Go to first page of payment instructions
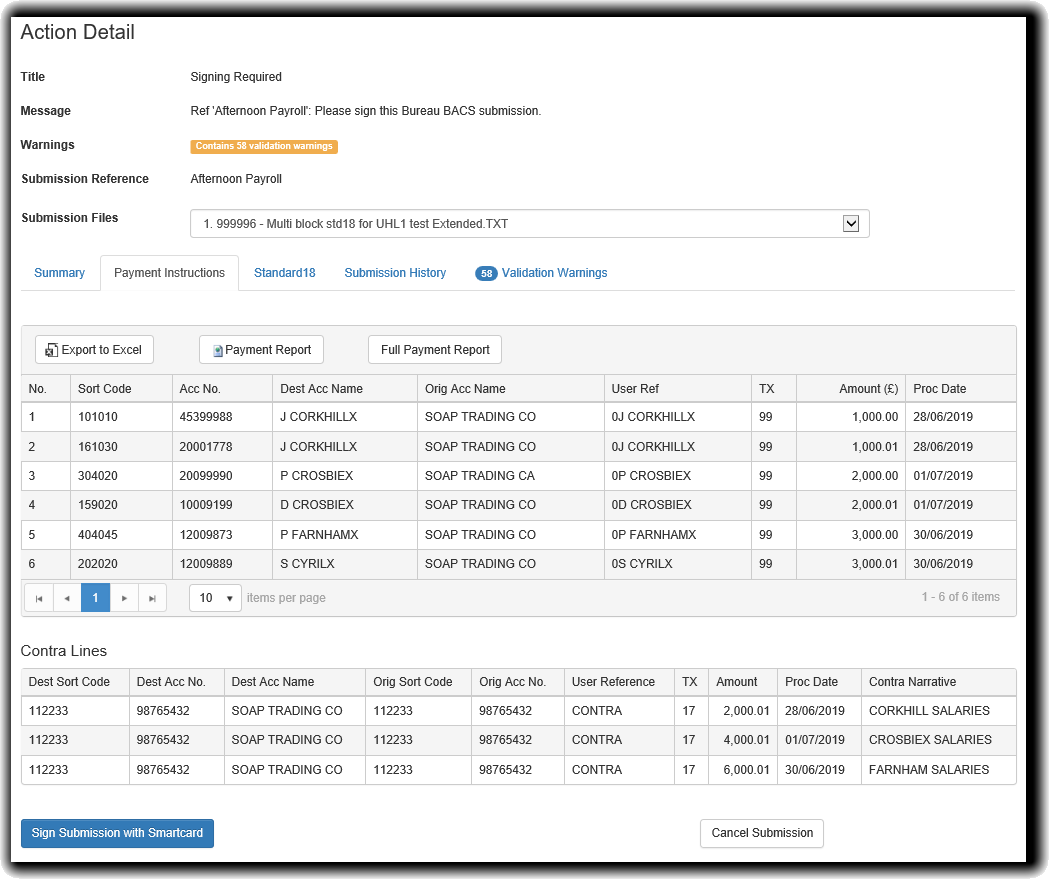The image size is (1049, 879). 38,598
